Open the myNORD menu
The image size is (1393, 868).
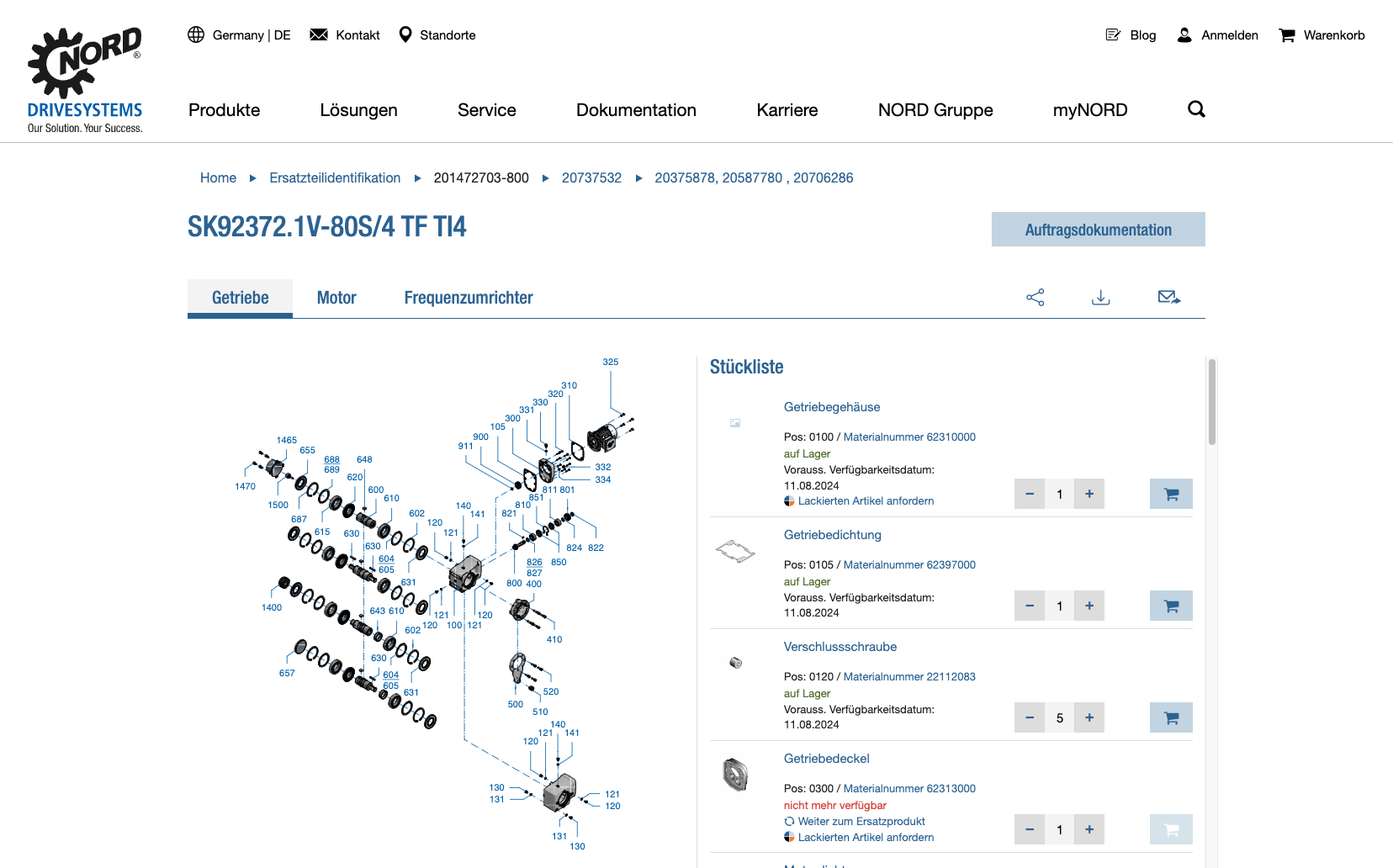coord(1090,110)
